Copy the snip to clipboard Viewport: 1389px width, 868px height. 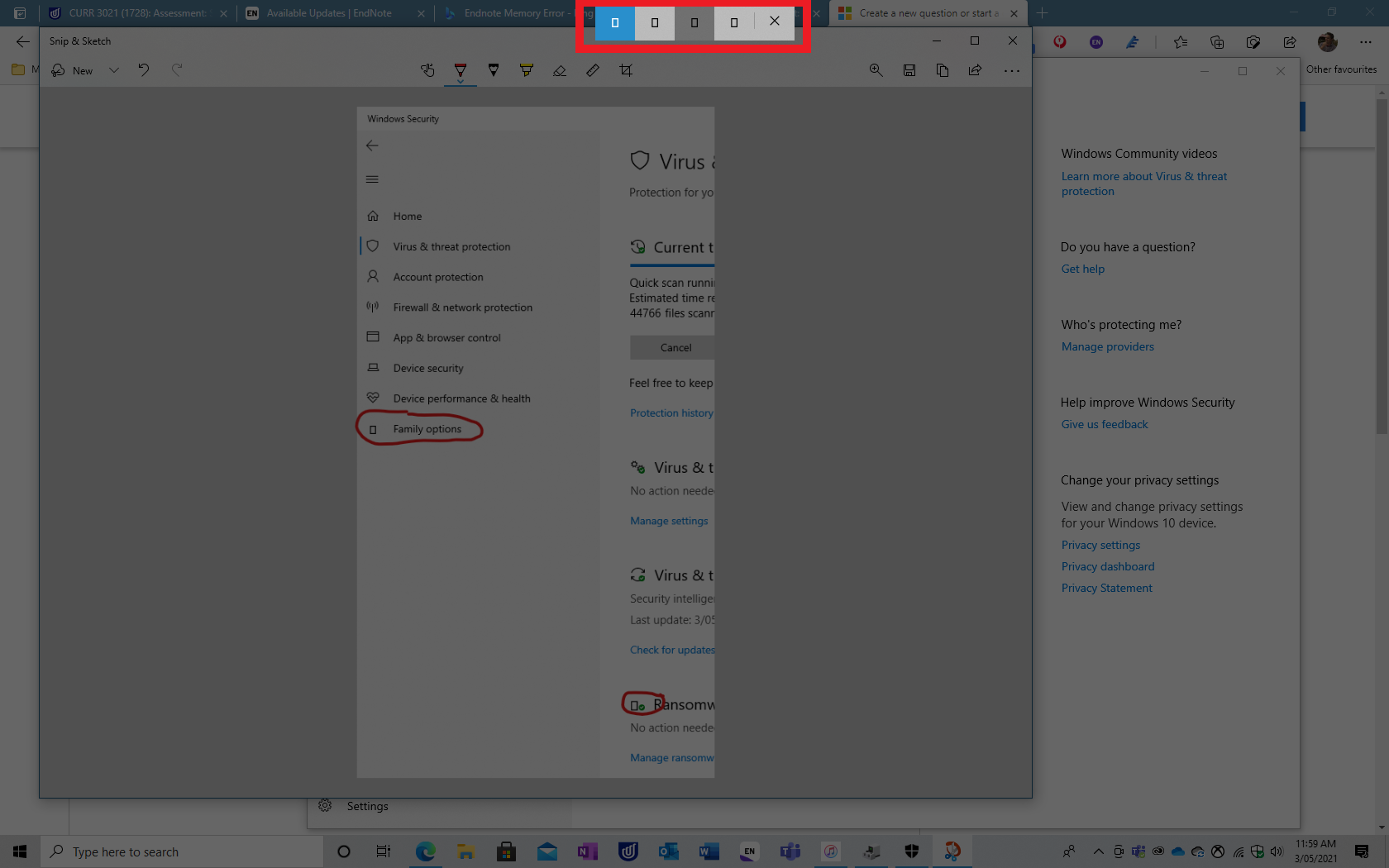click(x=943, y=70)
